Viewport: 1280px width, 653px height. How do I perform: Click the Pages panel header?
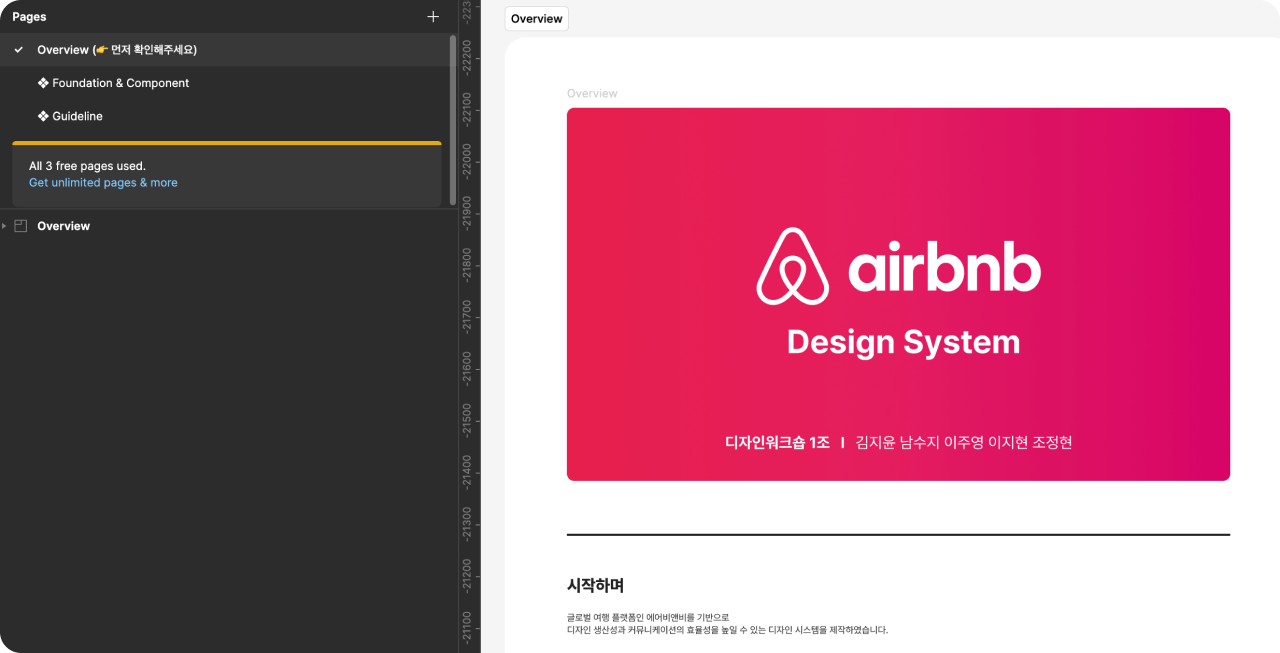29,17
